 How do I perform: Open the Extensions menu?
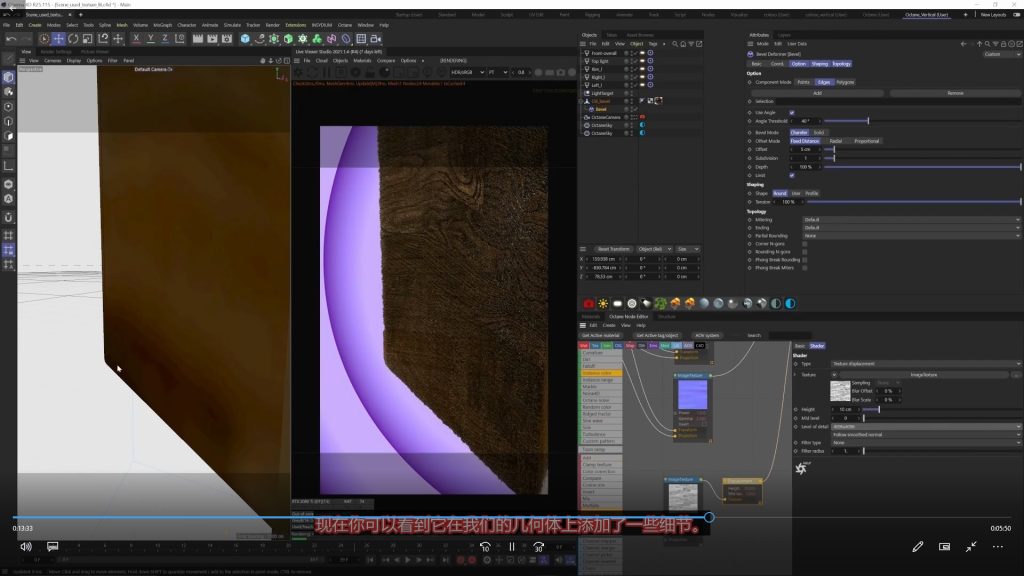(296, 24)
